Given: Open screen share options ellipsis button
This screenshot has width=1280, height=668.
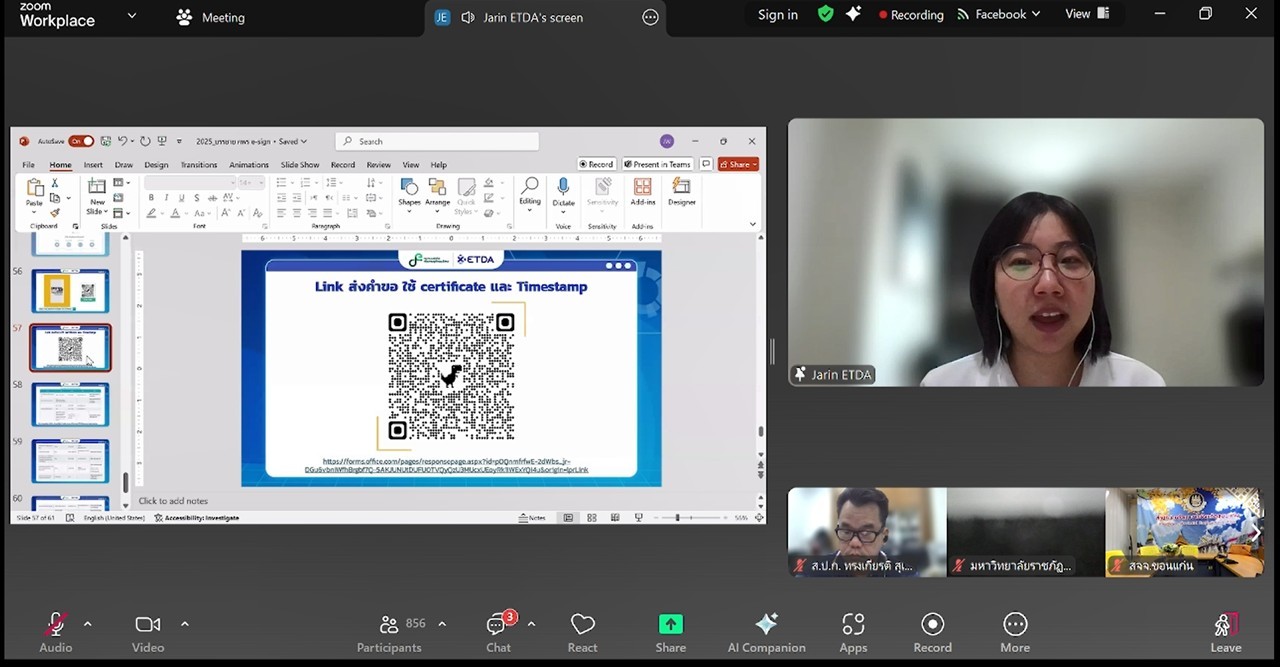Looking at the screenshot, I should (x=650, y=17).
